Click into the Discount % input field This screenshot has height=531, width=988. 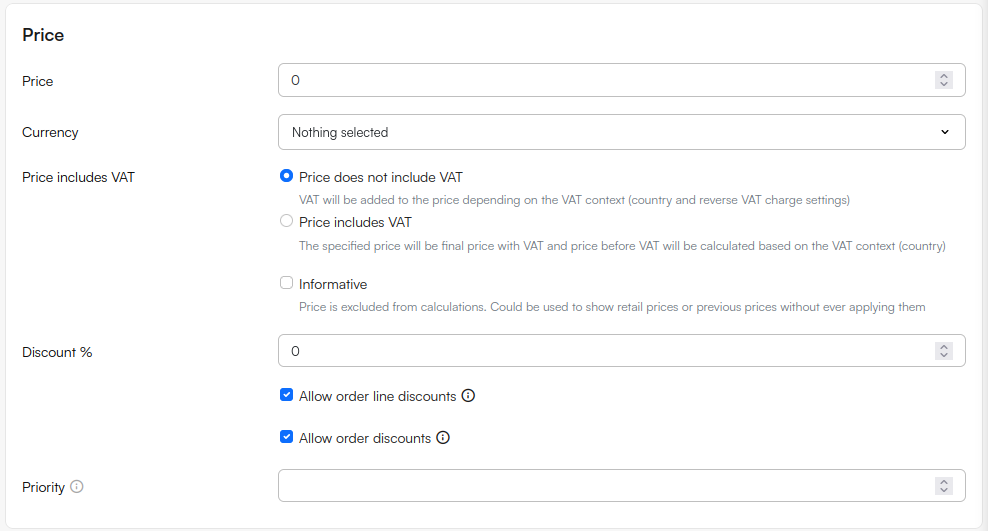coord(600,351)
